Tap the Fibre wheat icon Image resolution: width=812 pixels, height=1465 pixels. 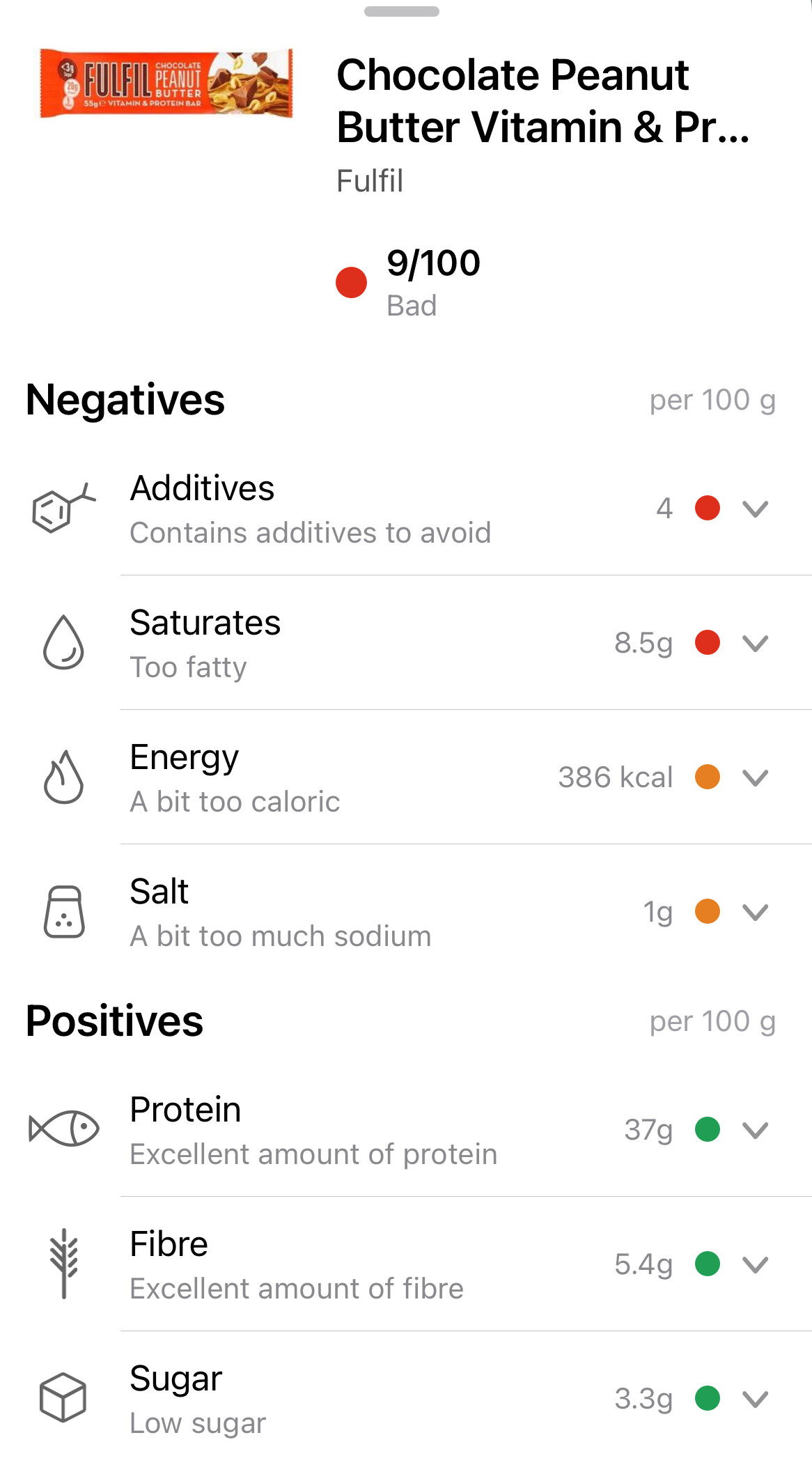point(63,1263)
